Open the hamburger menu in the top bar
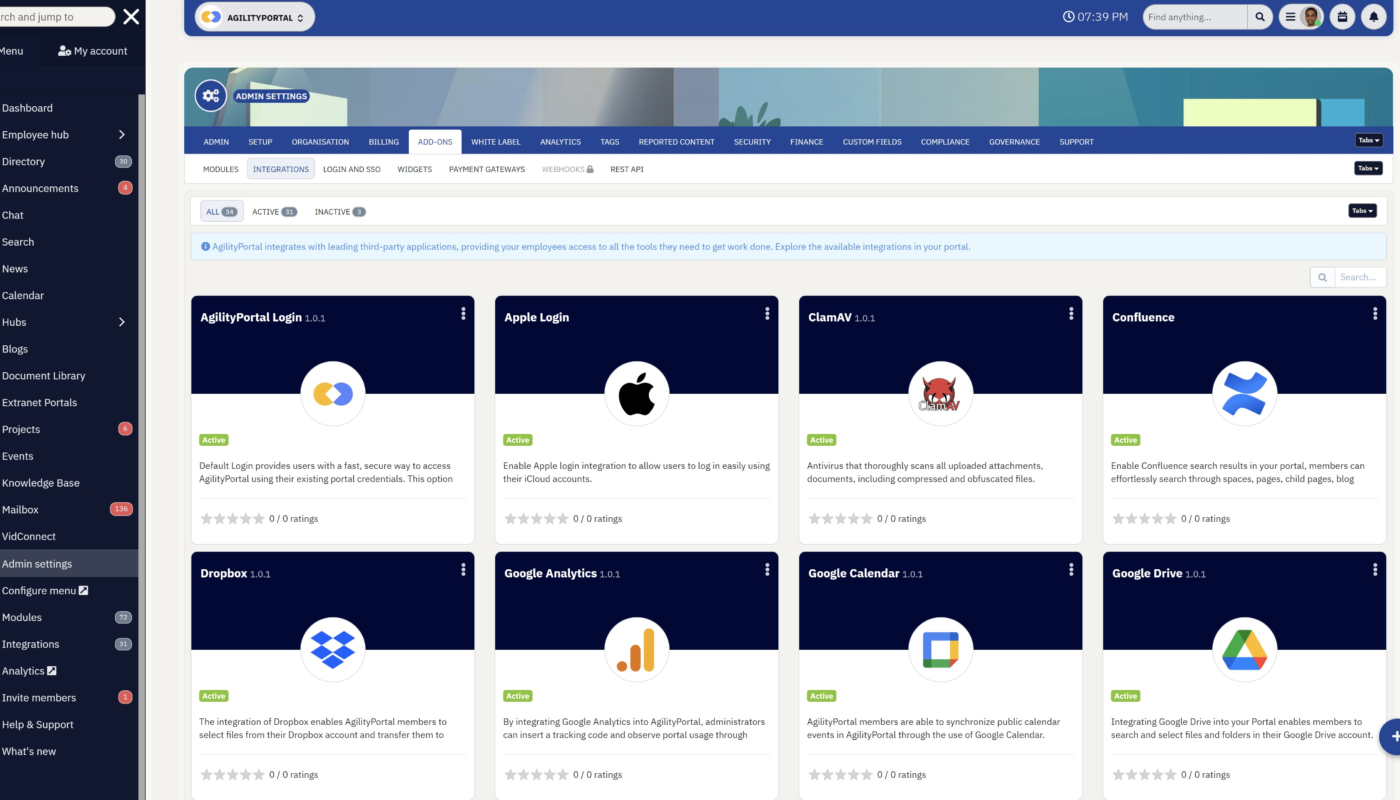Viewport: 1400px width, 800px height. tap(1290, 17)
